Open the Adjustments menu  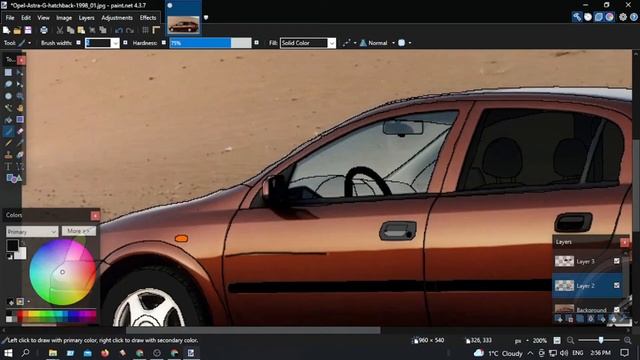(117, 18)
